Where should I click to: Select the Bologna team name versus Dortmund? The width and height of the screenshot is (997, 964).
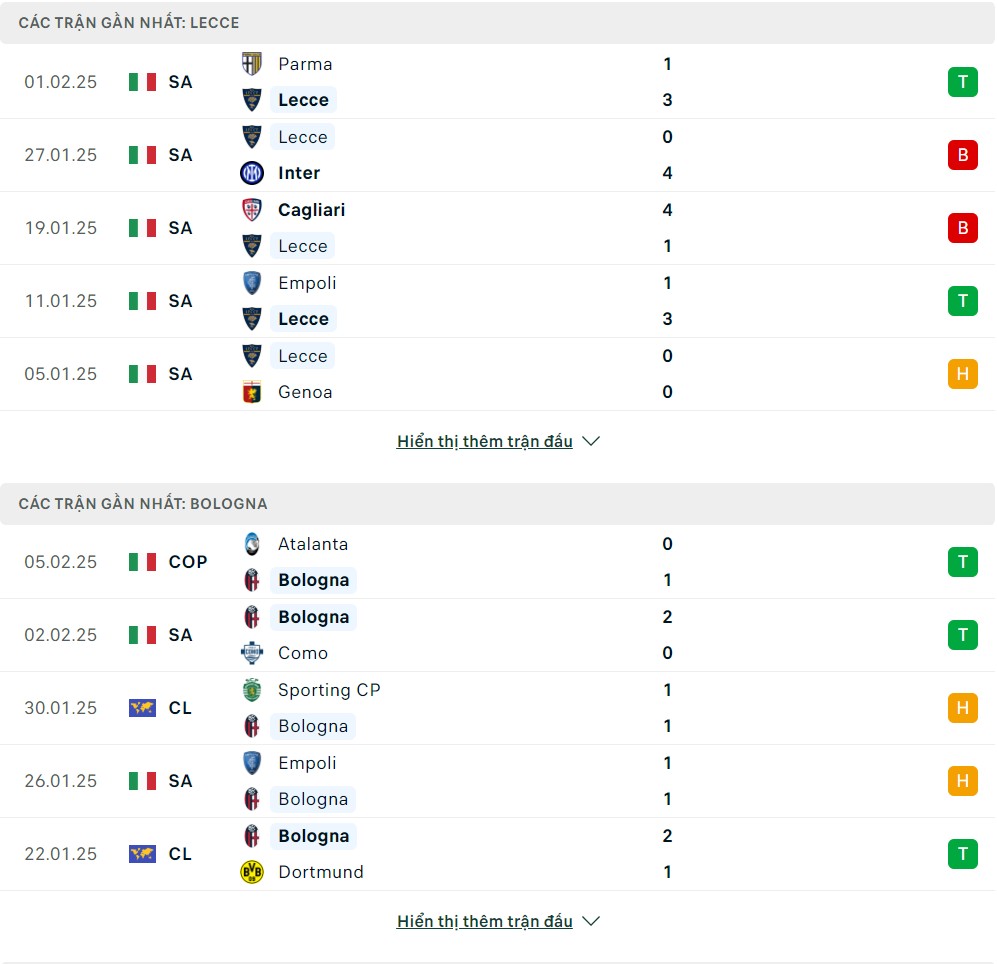[313, 836]
